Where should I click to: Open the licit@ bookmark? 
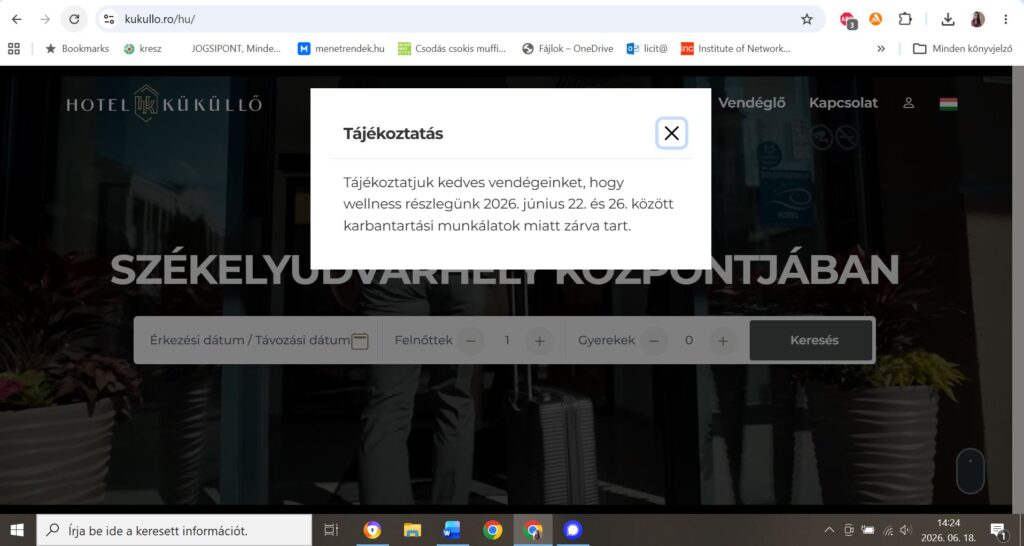pos(647,48)
